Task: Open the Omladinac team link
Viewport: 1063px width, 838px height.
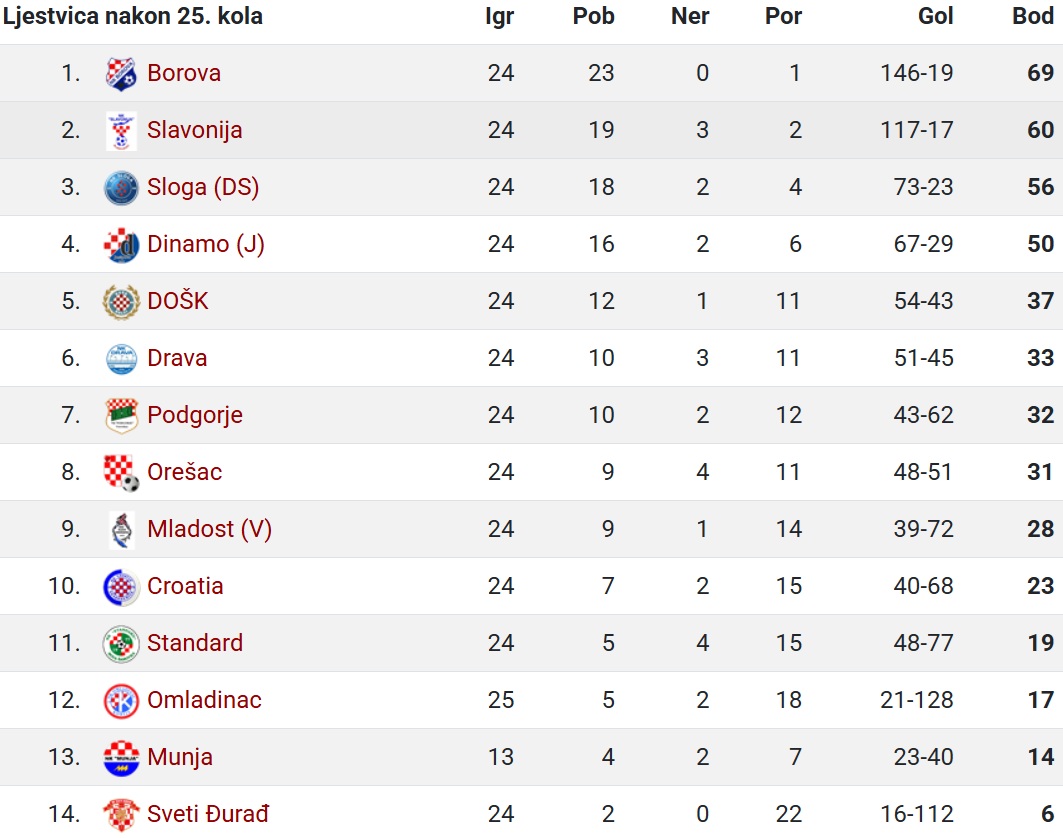Action: click(x=204, y=699)
